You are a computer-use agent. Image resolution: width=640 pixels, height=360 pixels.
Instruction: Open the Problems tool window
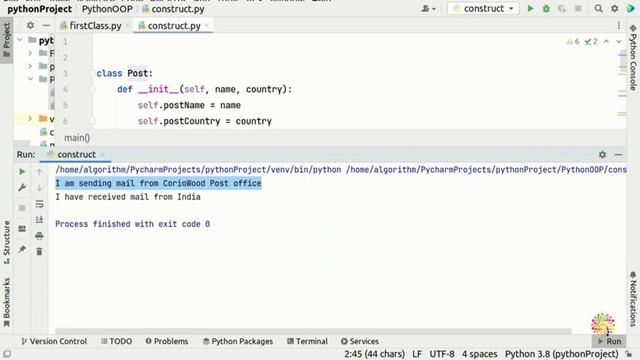coord(167,341)
